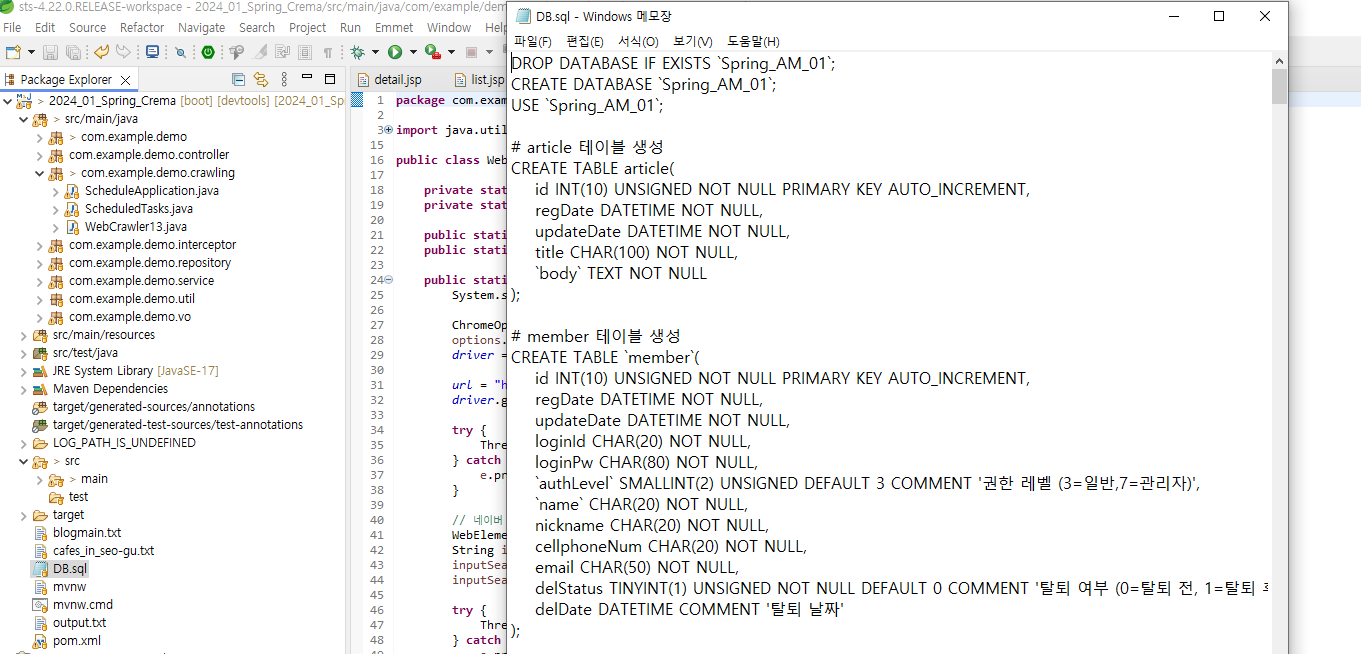Open Package Explorer view menu (three dots)
Viewport: 1361px width, 654px height.
[284, 79]
